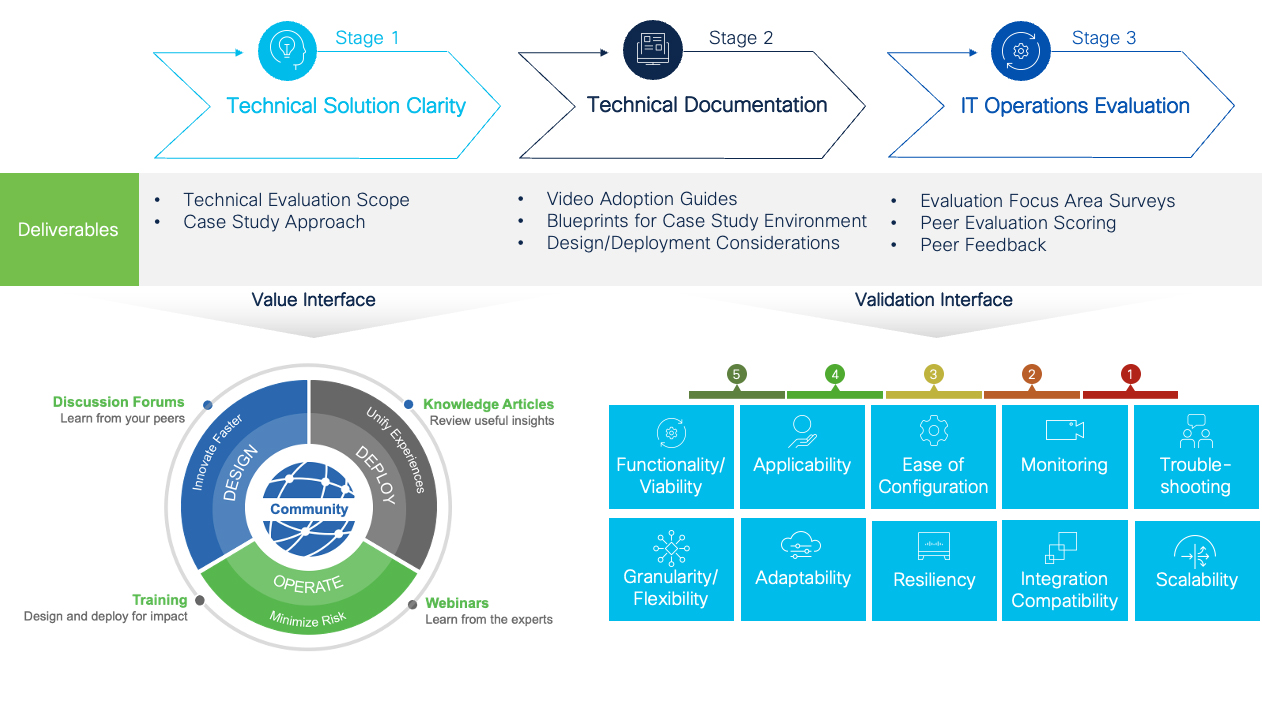Screen dimensions: 1262x710
Task: Select the green score 4 marker
Action: pyautogui.click(x=834, y=375)
